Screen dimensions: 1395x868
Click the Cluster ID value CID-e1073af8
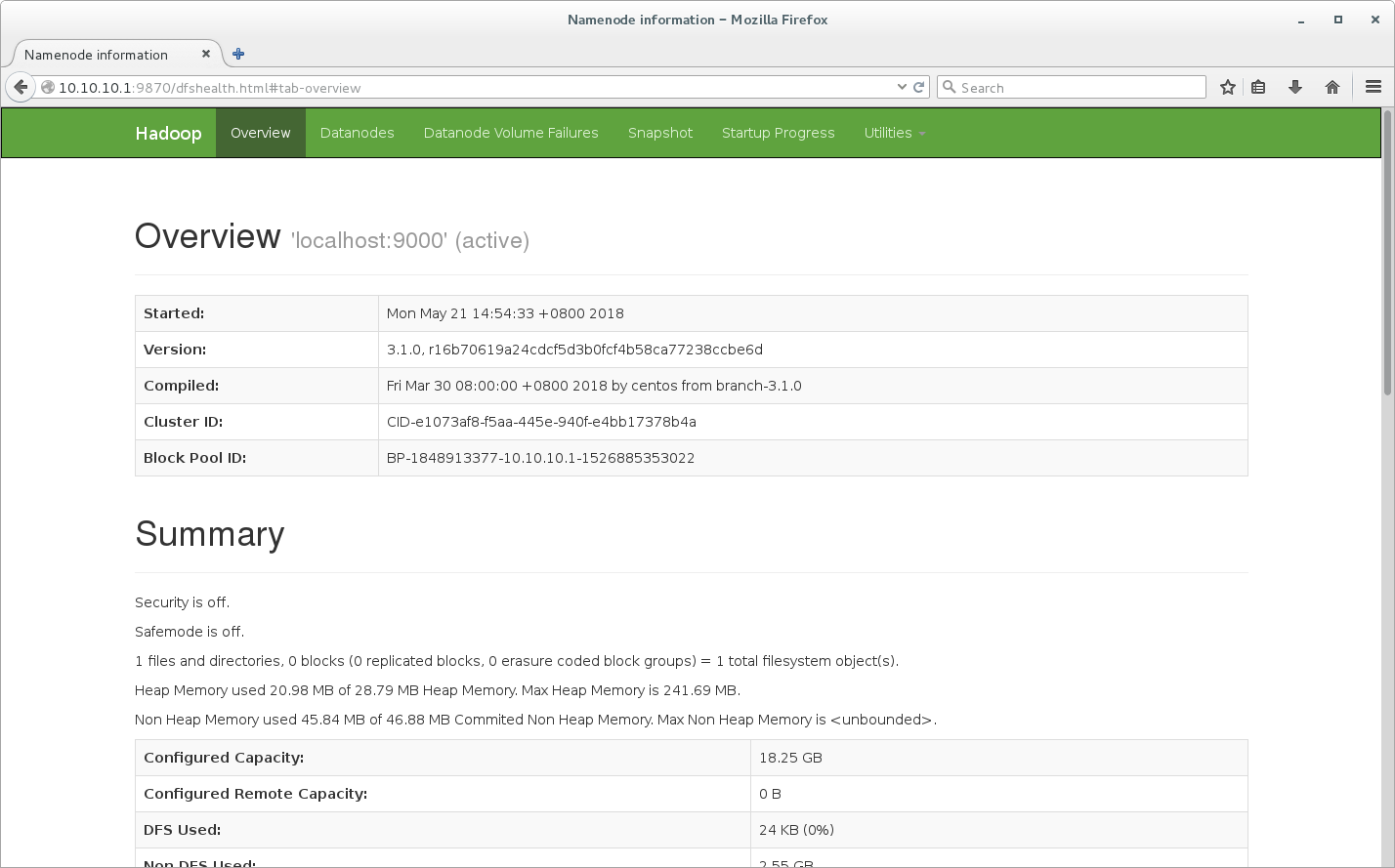click(541, 422)
